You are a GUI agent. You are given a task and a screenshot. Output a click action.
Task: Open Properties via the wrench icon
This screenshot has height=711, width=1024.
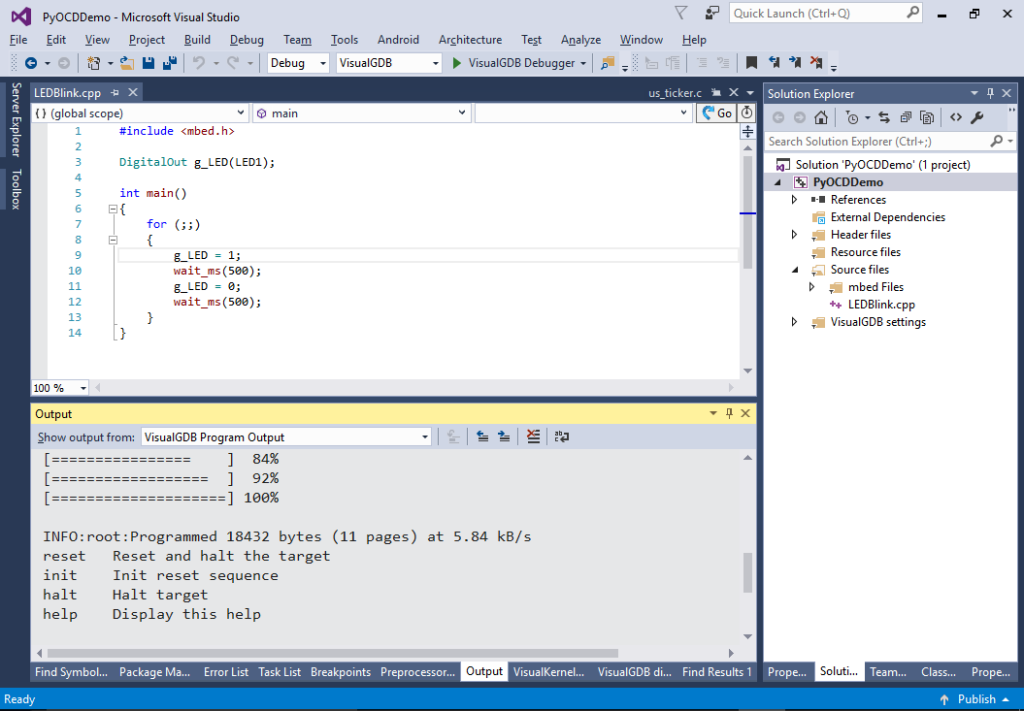click(x=977, y=117)
